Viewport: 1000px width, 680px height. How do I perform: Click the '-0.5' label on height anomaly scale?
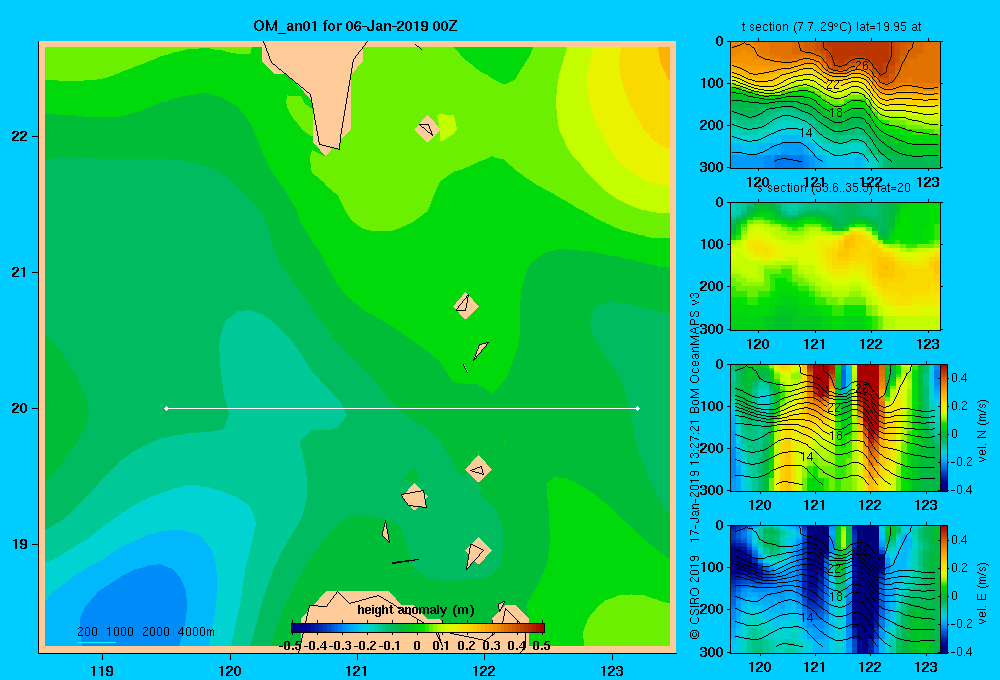click(290, 646)
